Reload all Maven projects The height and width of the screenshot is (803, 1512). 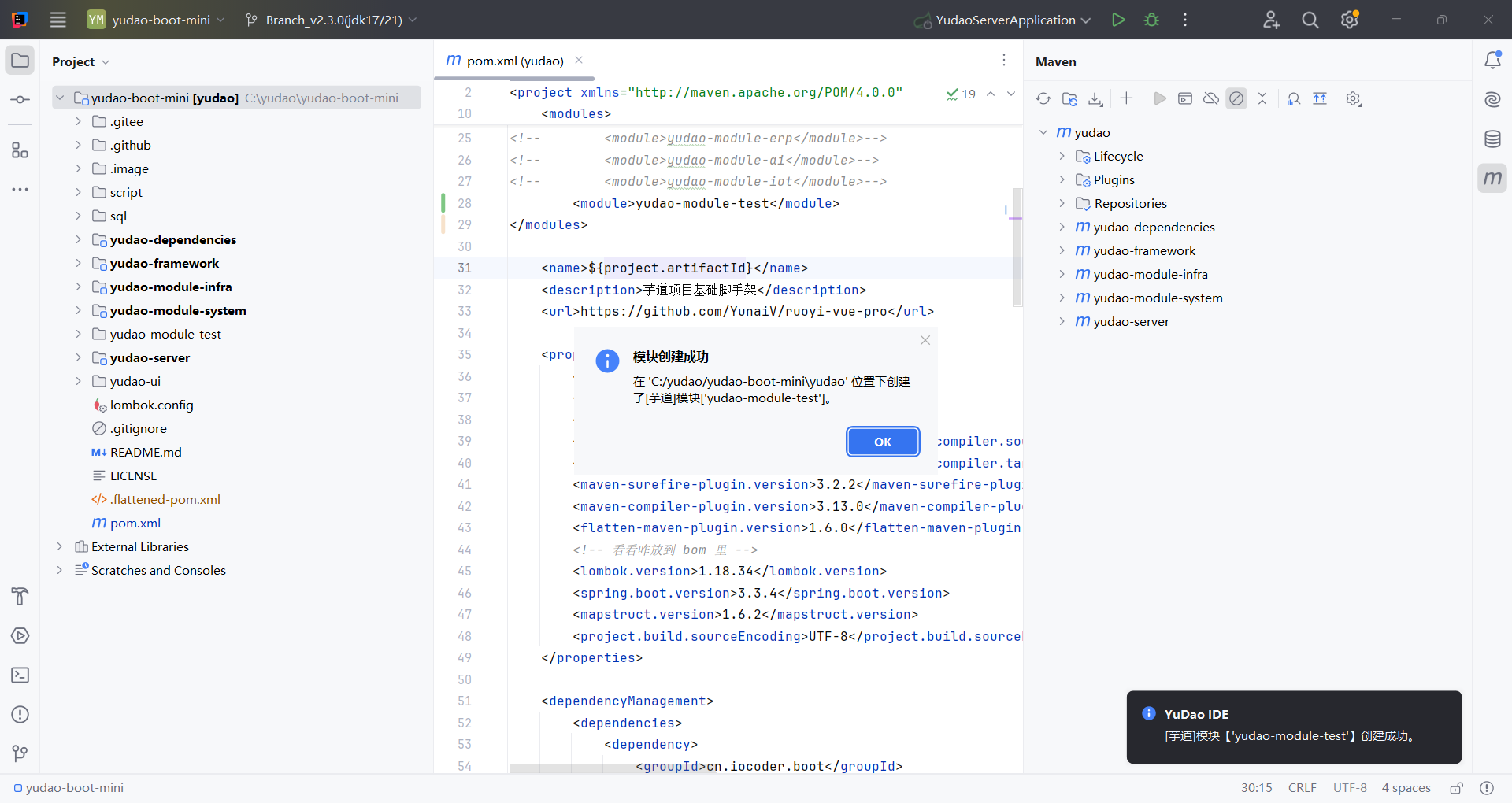tap(1043, 98)
